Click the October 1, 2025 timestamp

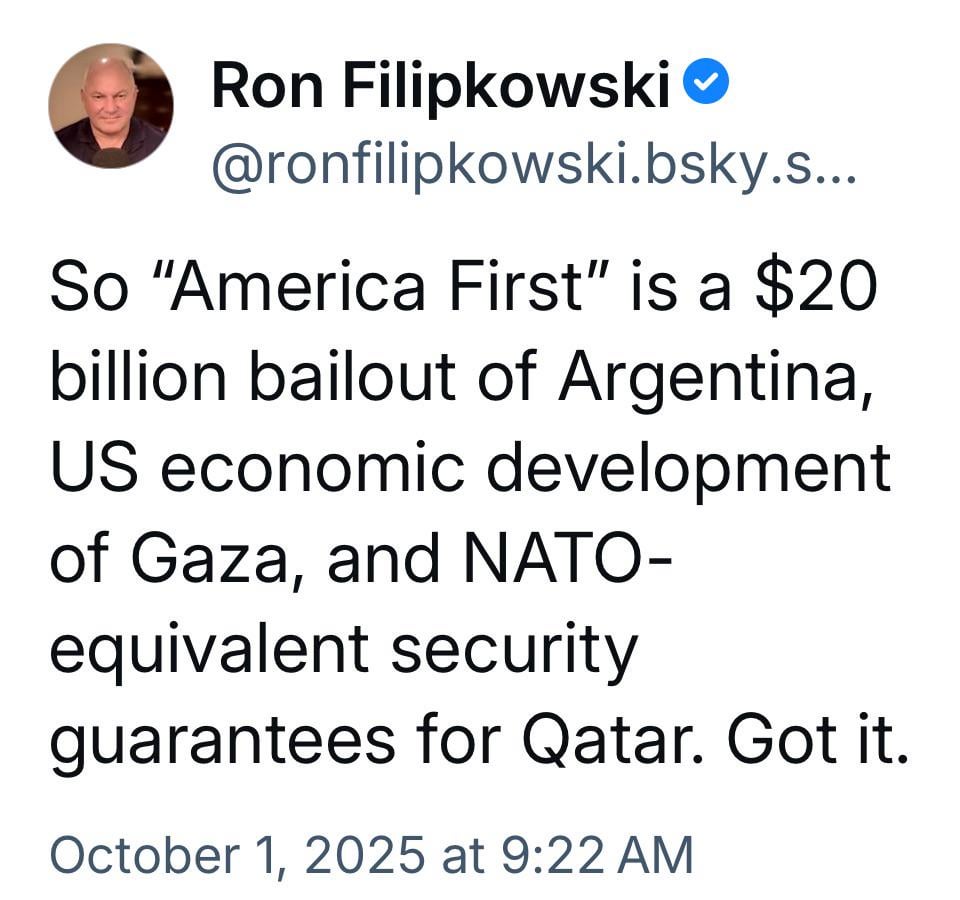click(235, 856)
